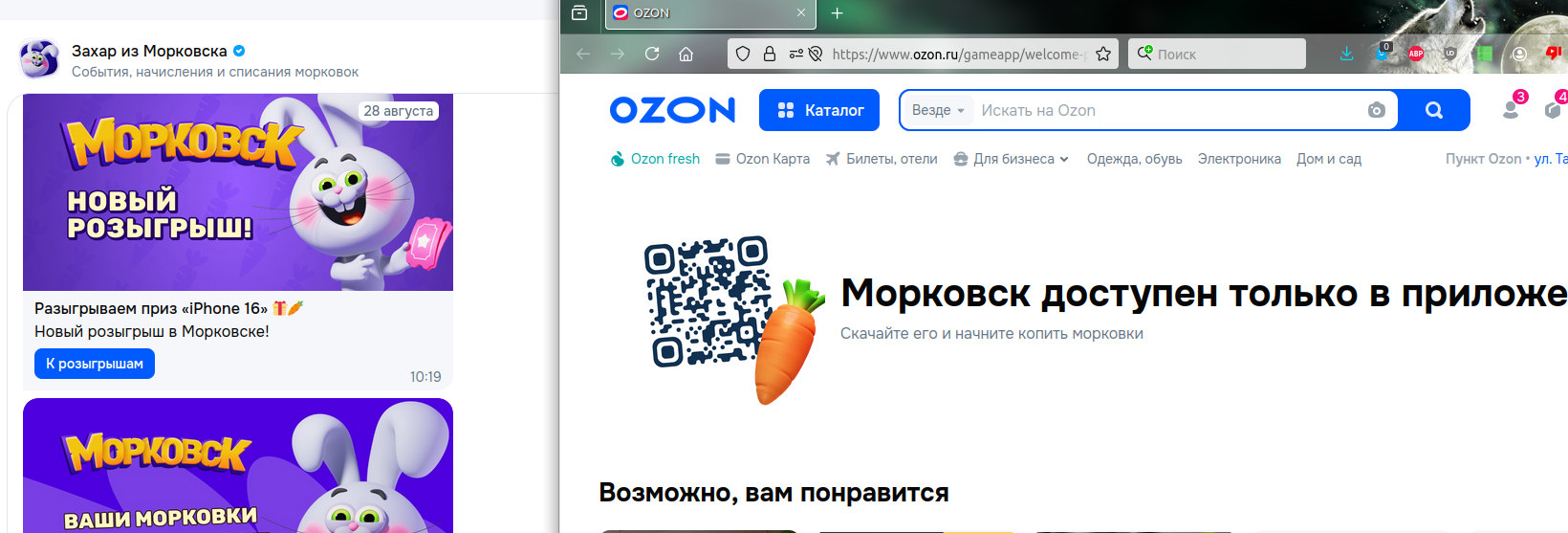Open Ozon orders box icon

pos(1555,107)
